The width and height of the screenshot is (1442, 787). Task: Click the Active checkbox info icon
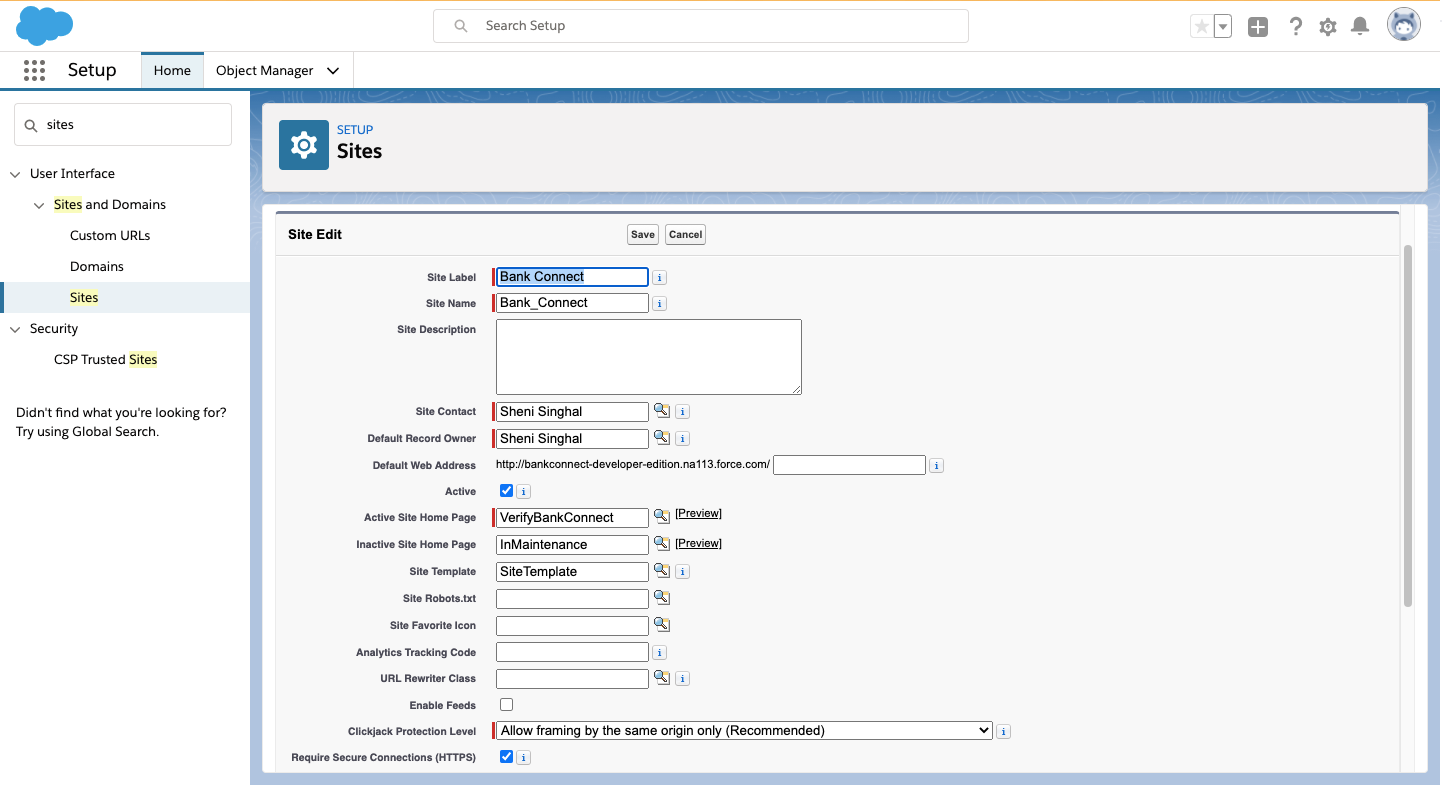pyautogui.click(x=524, y=492)
